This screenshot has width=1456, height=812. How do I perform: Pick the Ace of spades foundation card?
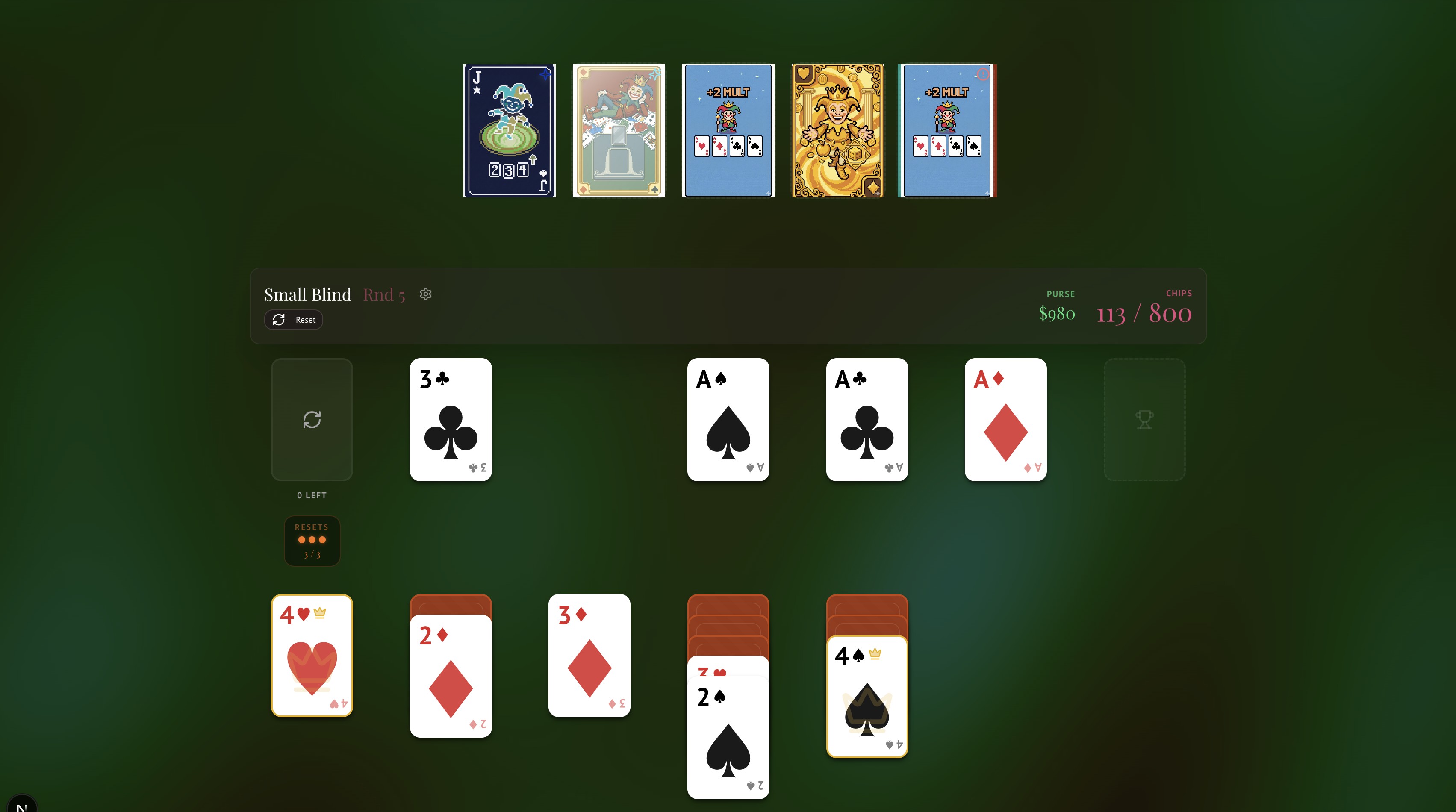pos(728,419)
